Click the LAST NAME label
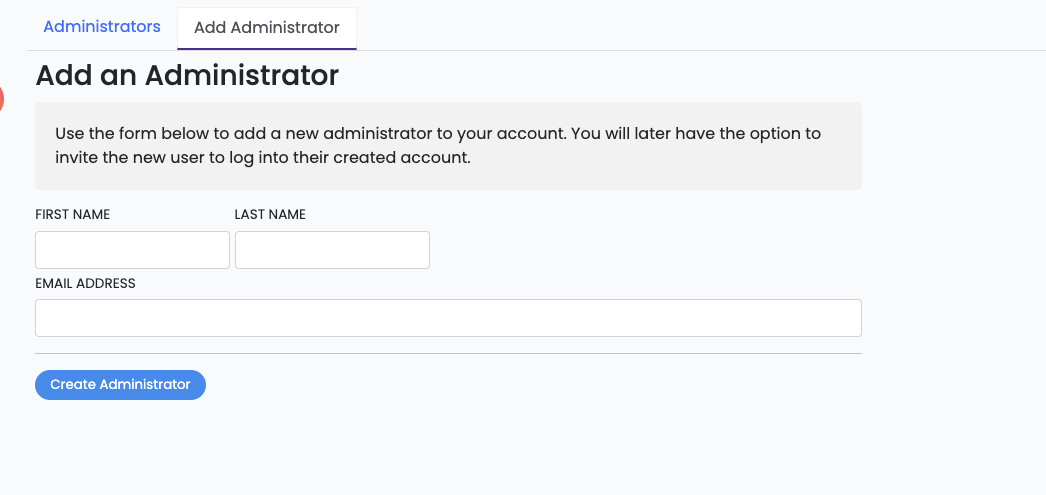The height and width of the screenshot is (495, 1046). (x=270, y=215)
